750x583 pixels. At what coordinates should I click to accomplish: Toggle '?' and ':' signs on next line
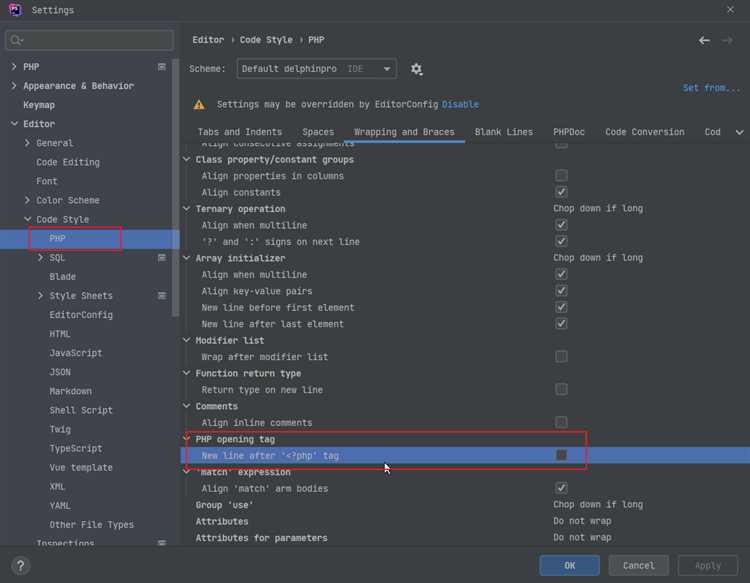561,241
